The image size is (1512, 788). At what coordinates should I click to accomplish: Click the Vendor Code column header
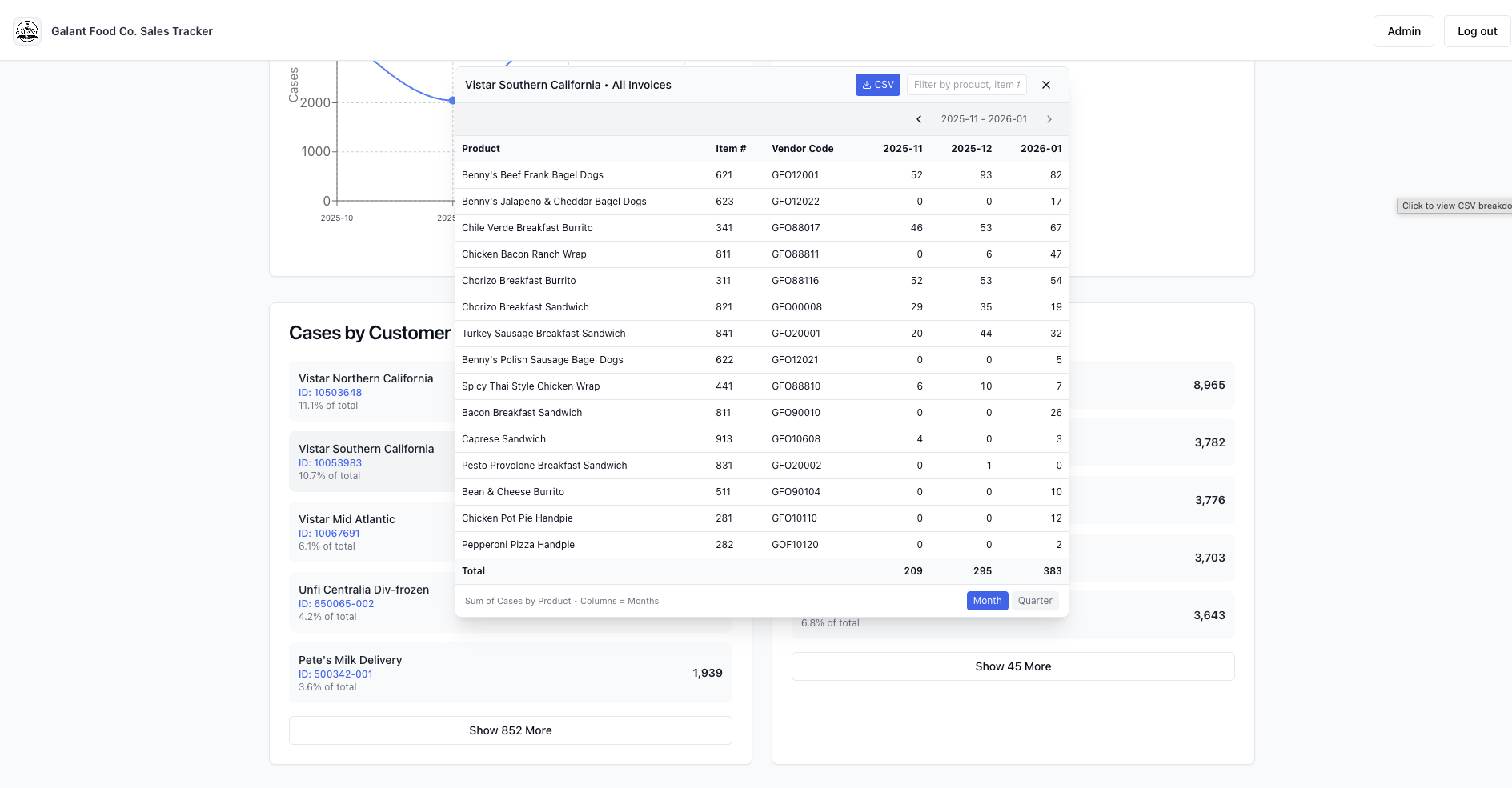[803, 149]
